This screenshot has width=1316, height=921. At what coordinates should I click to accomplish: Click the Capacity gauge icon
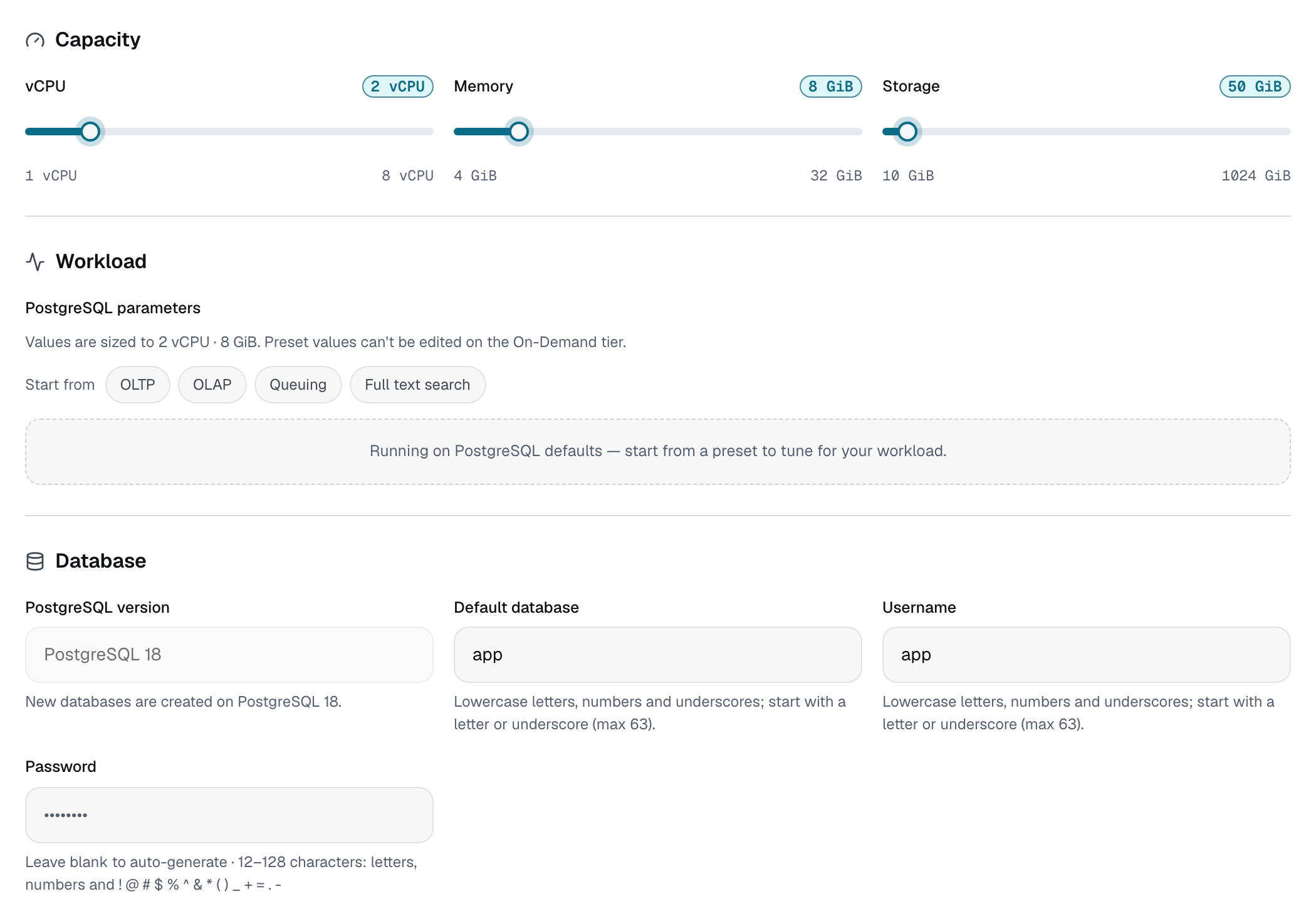click(x=35, y=40)
